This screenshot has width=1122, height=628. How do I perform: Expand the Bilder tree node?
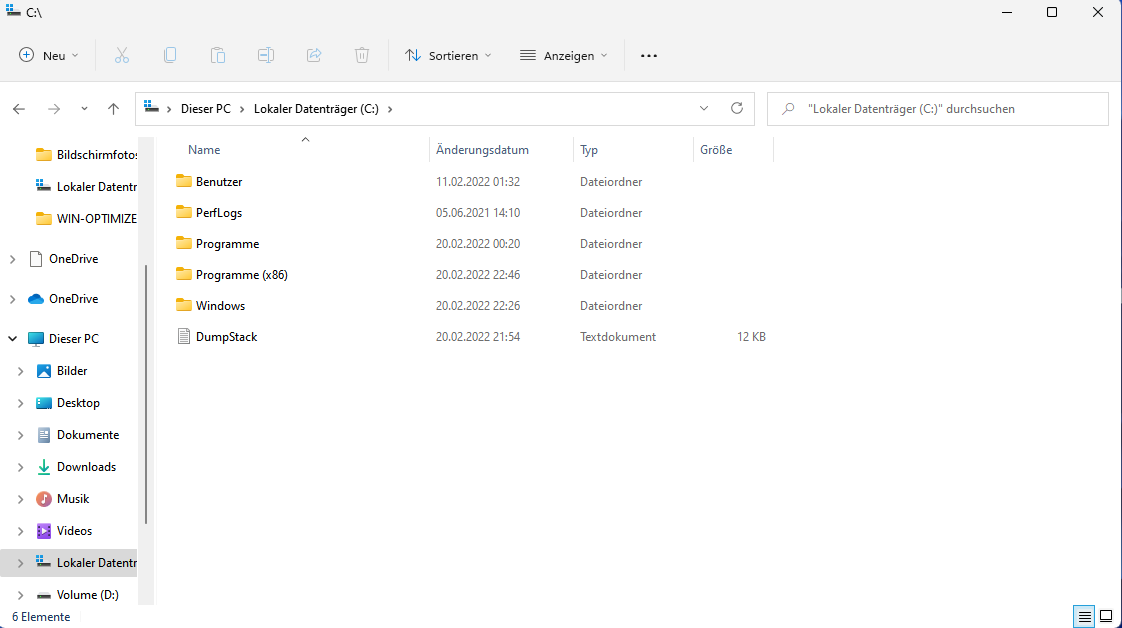click(20, 371)
